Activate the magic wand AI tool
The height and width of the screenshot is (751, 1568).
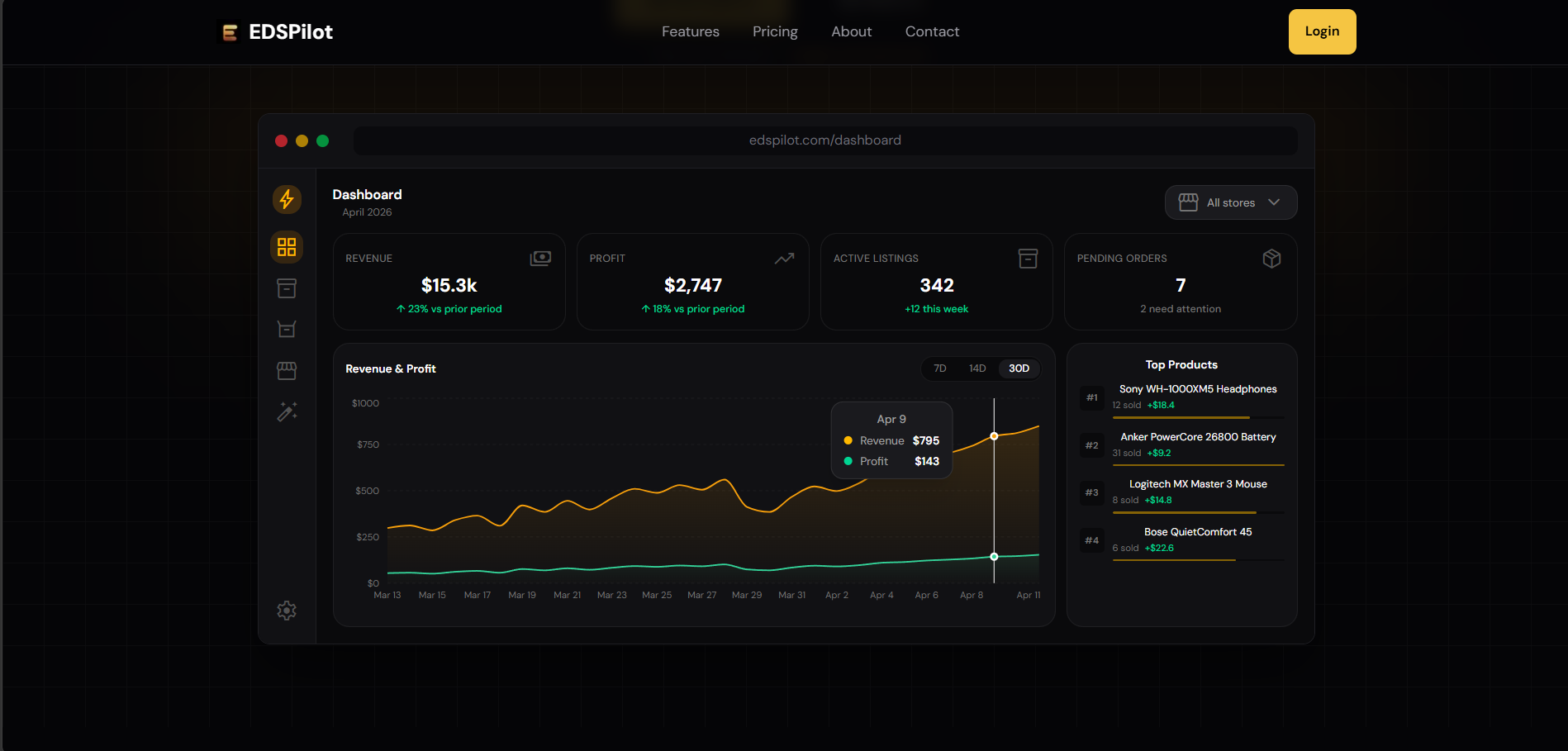287,411
